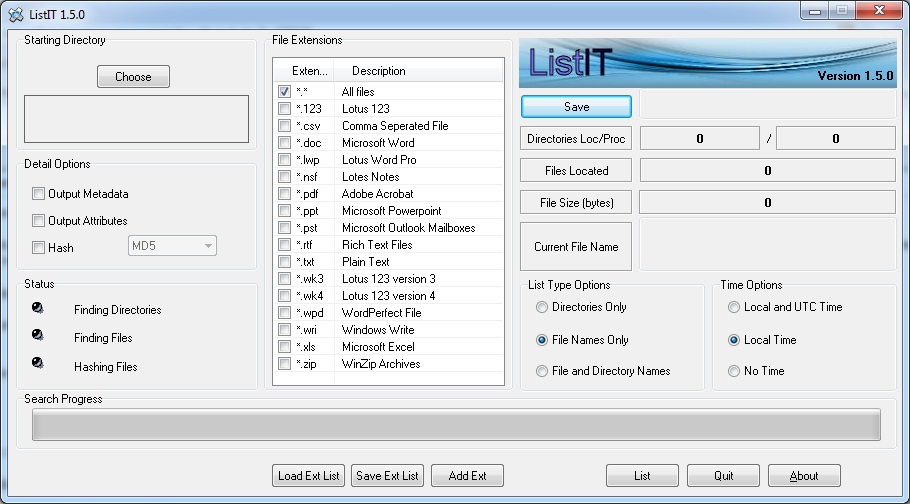Enable the Output Attributes checkbox
The width and height of the screenshot is (910, 504).
pos(38,221)
